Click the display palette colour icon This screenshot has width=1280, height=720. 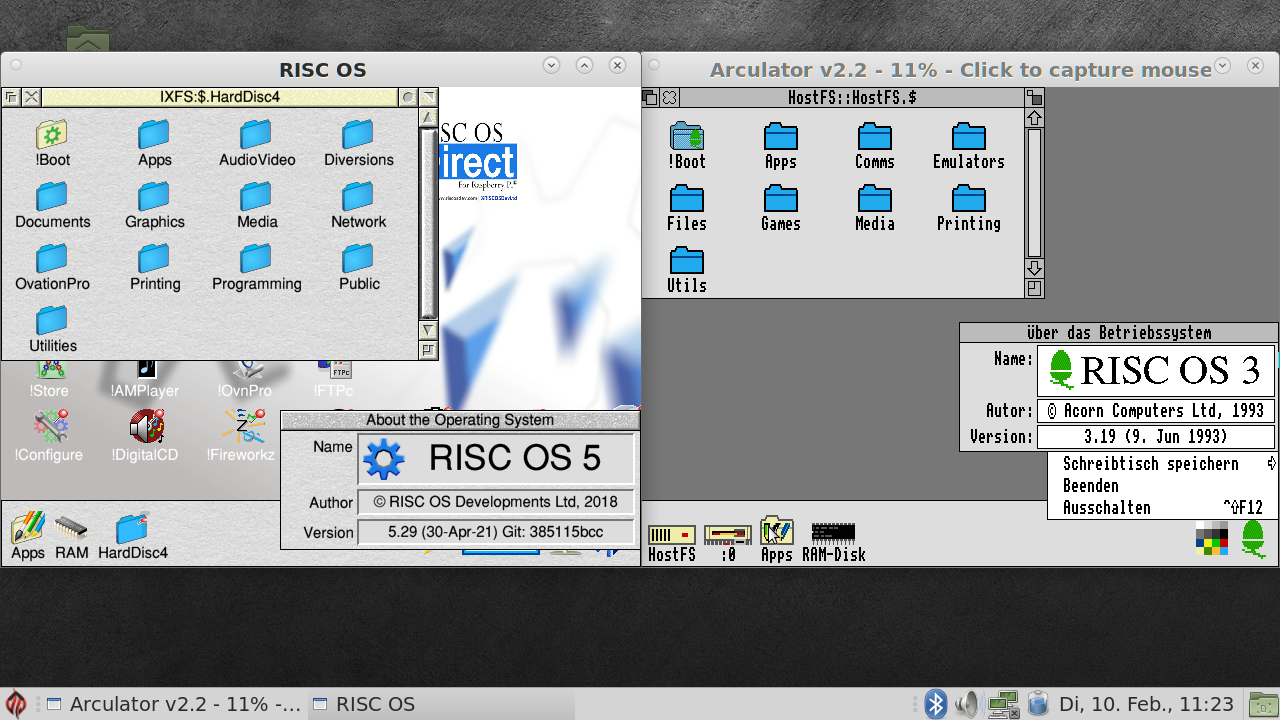(1211, 539)
